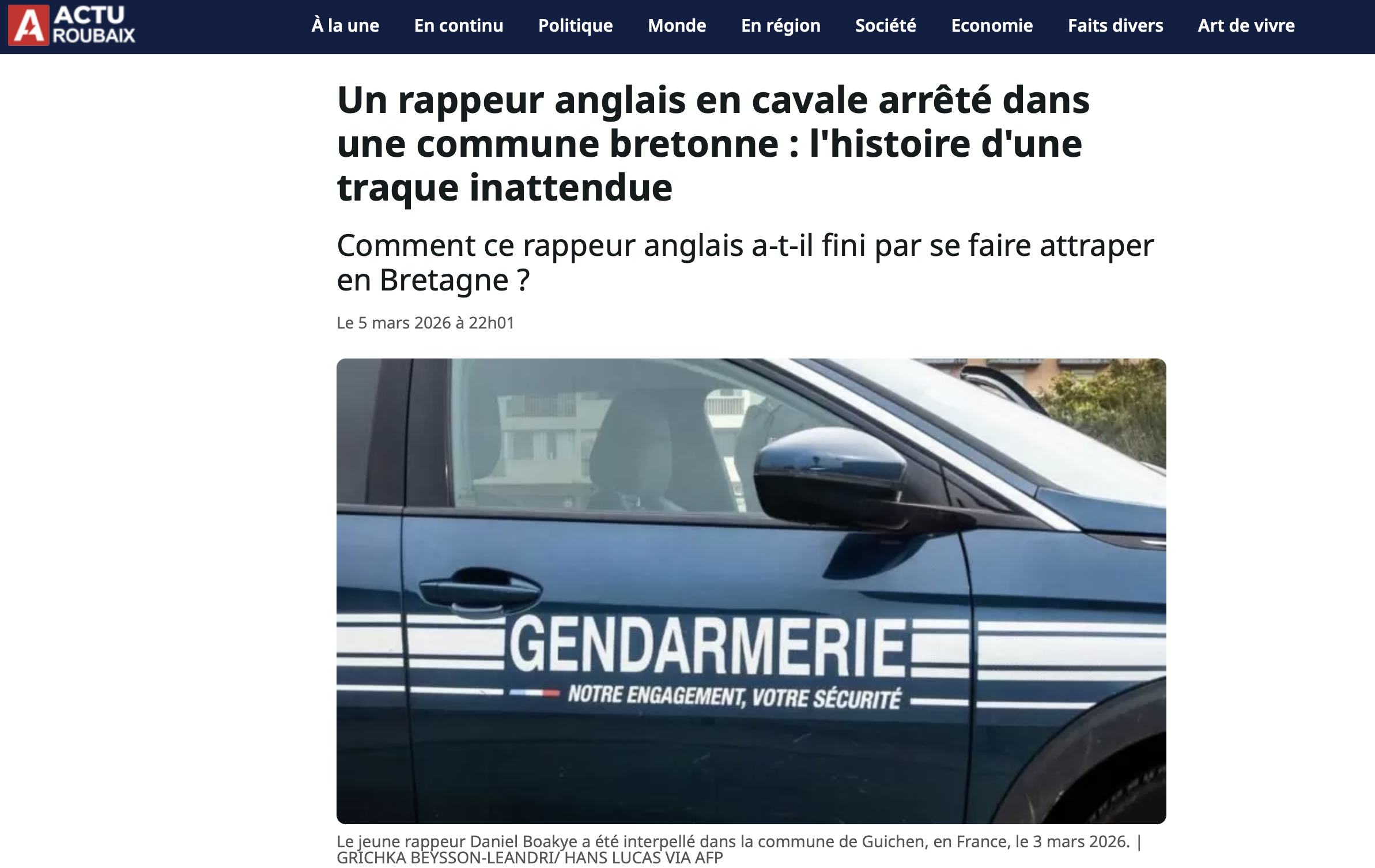
Task: Open the Art de vivre section
Action: coord(1246,25)
